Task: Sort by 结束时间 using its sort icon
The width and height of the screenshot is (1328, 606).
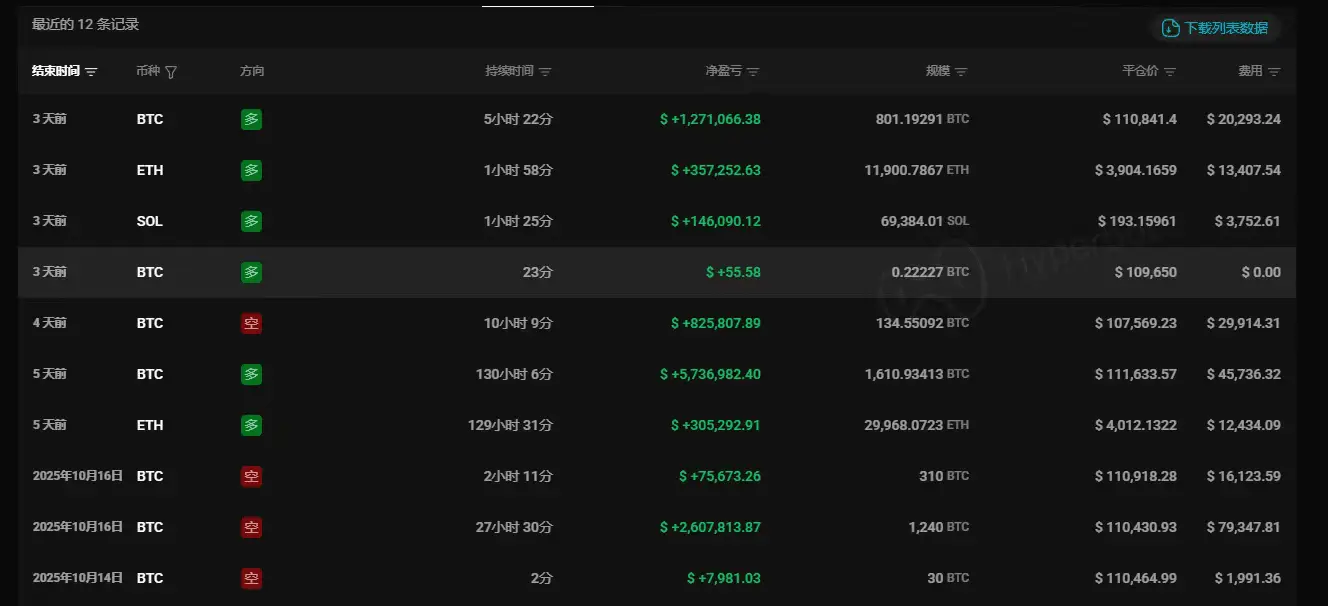Action: [x=91, y=72]
